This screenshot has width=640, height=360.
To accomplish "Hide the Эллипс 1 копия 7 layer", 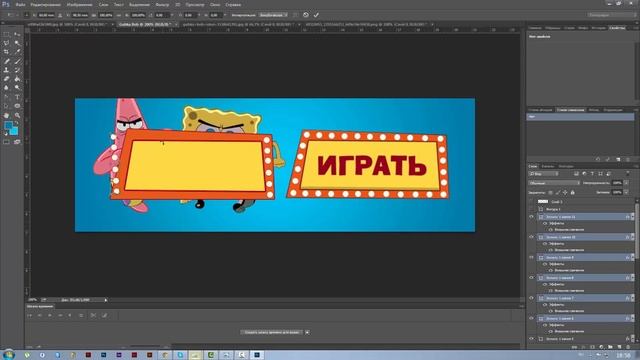I will pyautogui.click(x=531, y=298).
